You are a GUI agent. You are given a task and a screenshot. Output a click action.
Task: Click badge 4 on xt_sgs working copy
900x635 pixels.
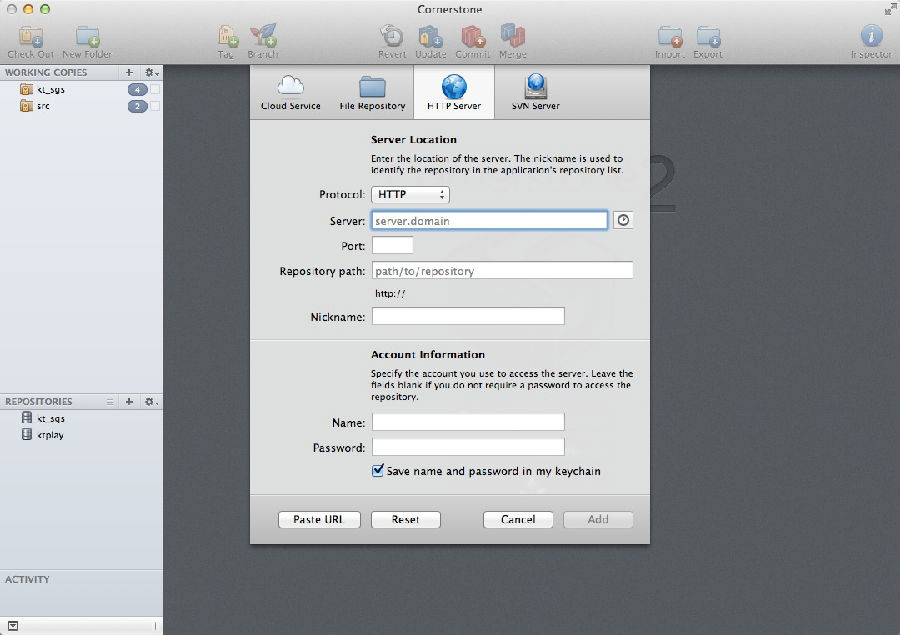[138, 90]
